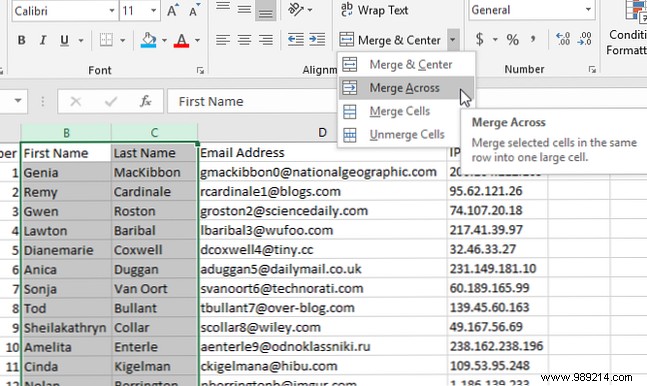Viewport: 647px width, 386px height.
Task: Open Fill Color dropdown arrow
Action: click(164, 40)
